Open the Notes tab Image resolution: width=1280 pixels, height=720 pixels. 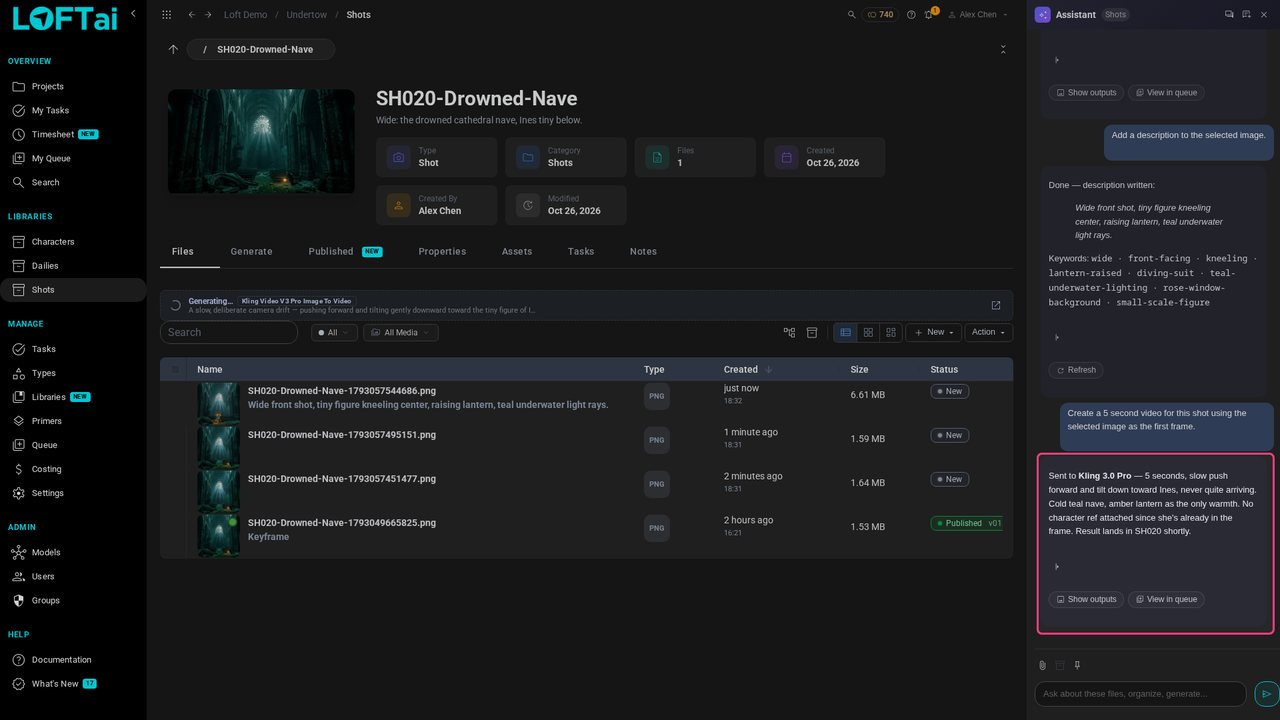pos(643,251)
